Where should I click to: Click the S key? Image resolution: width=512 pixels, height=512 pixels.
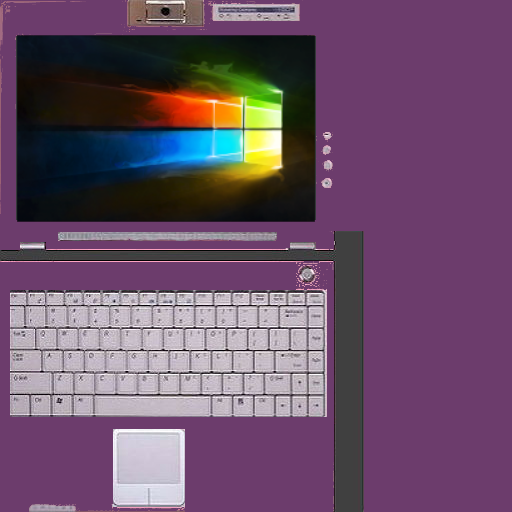(73, 361)
